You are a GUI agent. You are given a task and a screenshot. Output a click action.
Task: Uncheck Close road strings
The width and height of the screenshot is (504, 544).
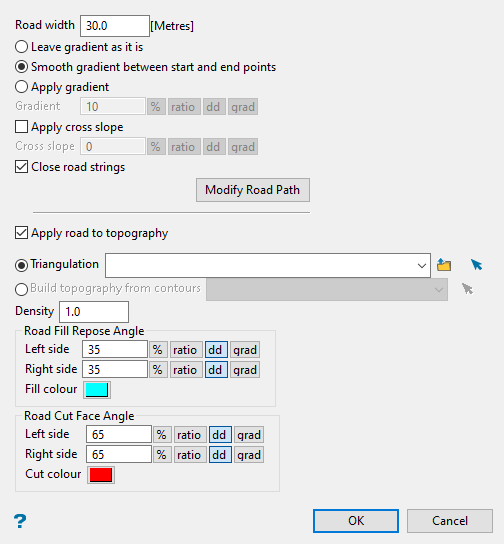(x=22, y=167)
